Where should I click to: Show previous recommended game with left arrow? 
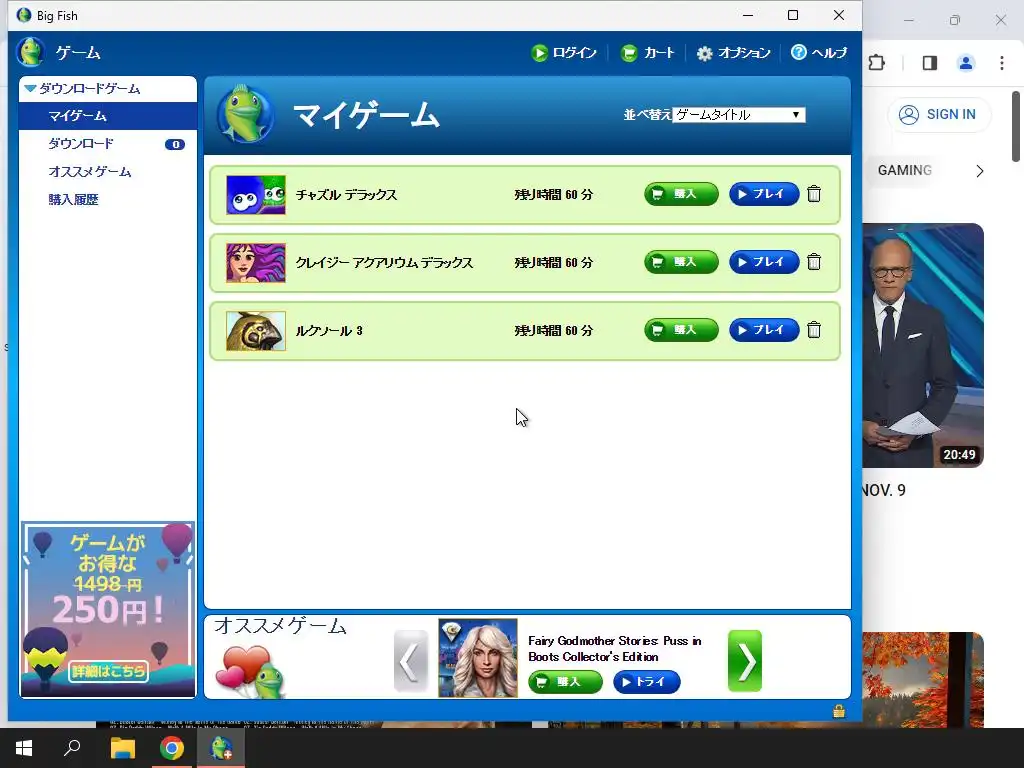410,661
